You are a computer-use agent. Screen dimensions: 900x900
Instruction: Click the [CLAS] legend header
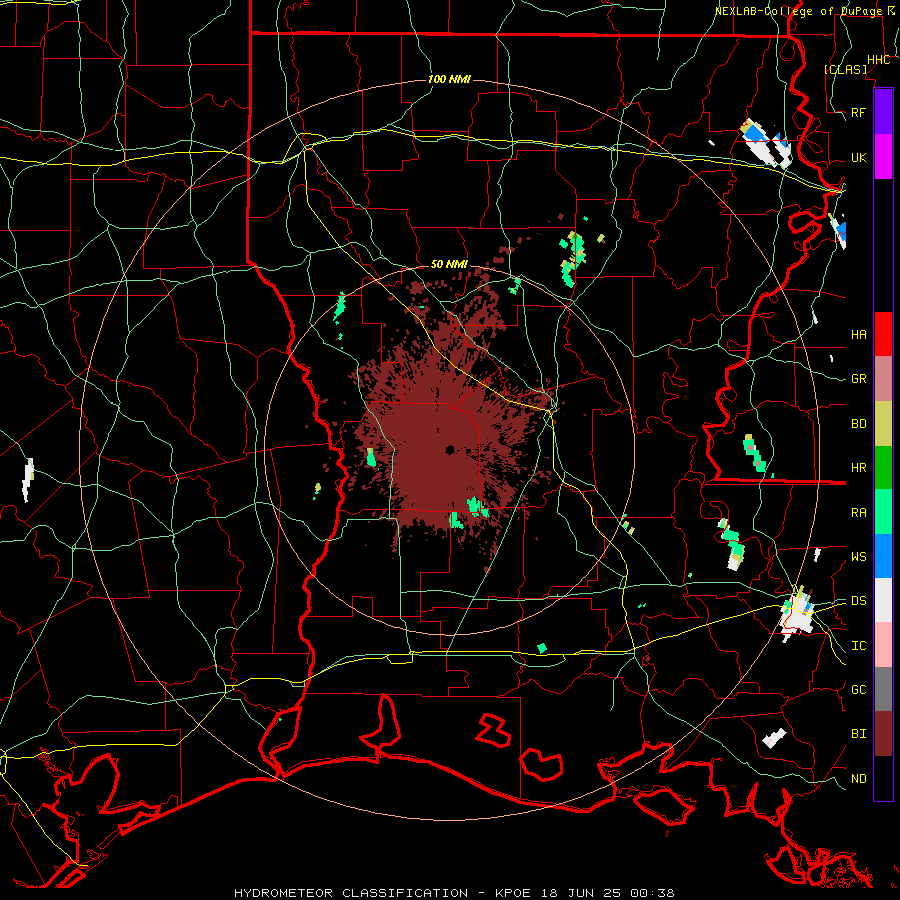tap(845, 69)
